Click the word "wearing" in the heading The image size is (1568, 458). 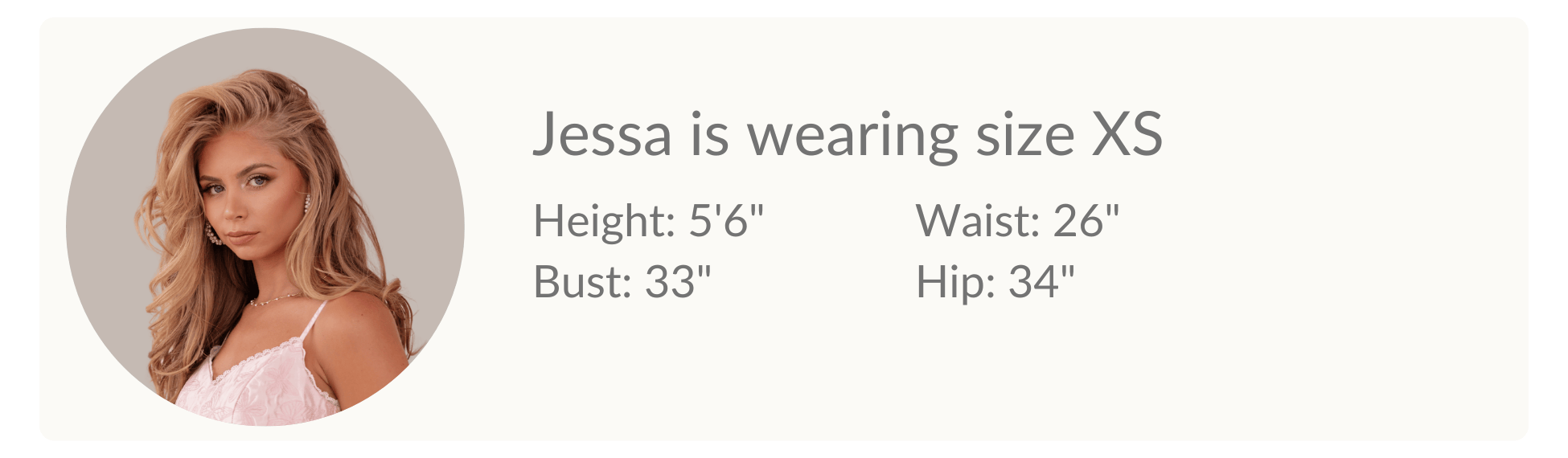point(852,136)
